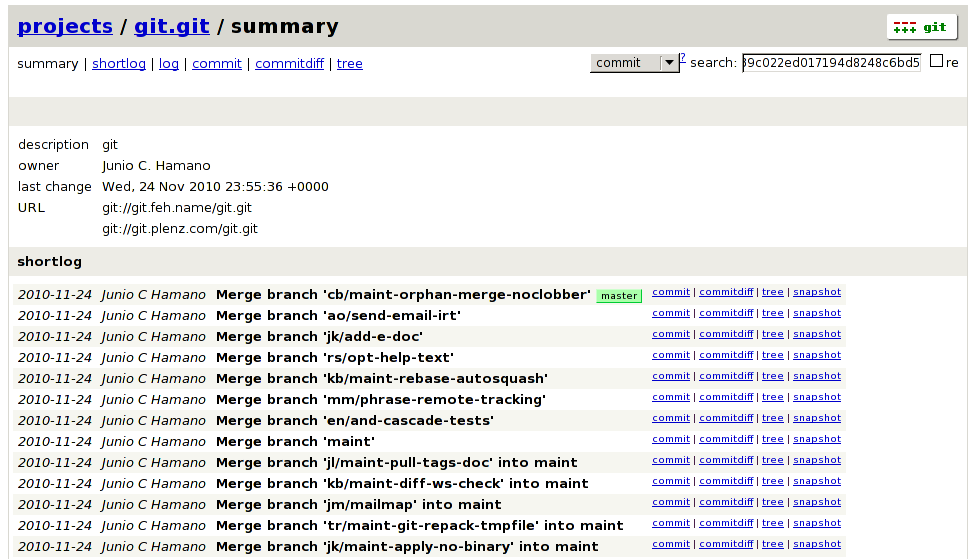Download snapshot for 'jk/maint-apply-no-binary' row
975x559 pixels.
click(x=817, y=544)
